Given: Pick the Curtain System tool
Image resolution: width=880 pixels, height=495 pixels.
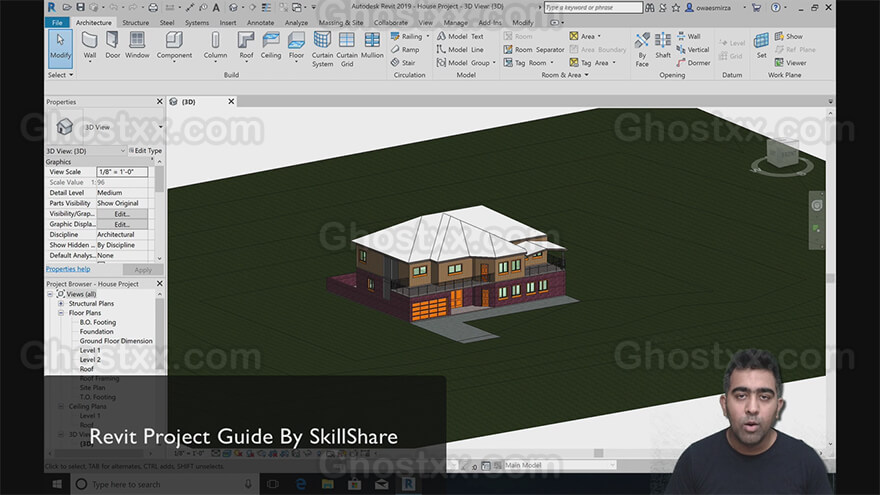Looking at the screenshot, I should (x=322, y=49).
